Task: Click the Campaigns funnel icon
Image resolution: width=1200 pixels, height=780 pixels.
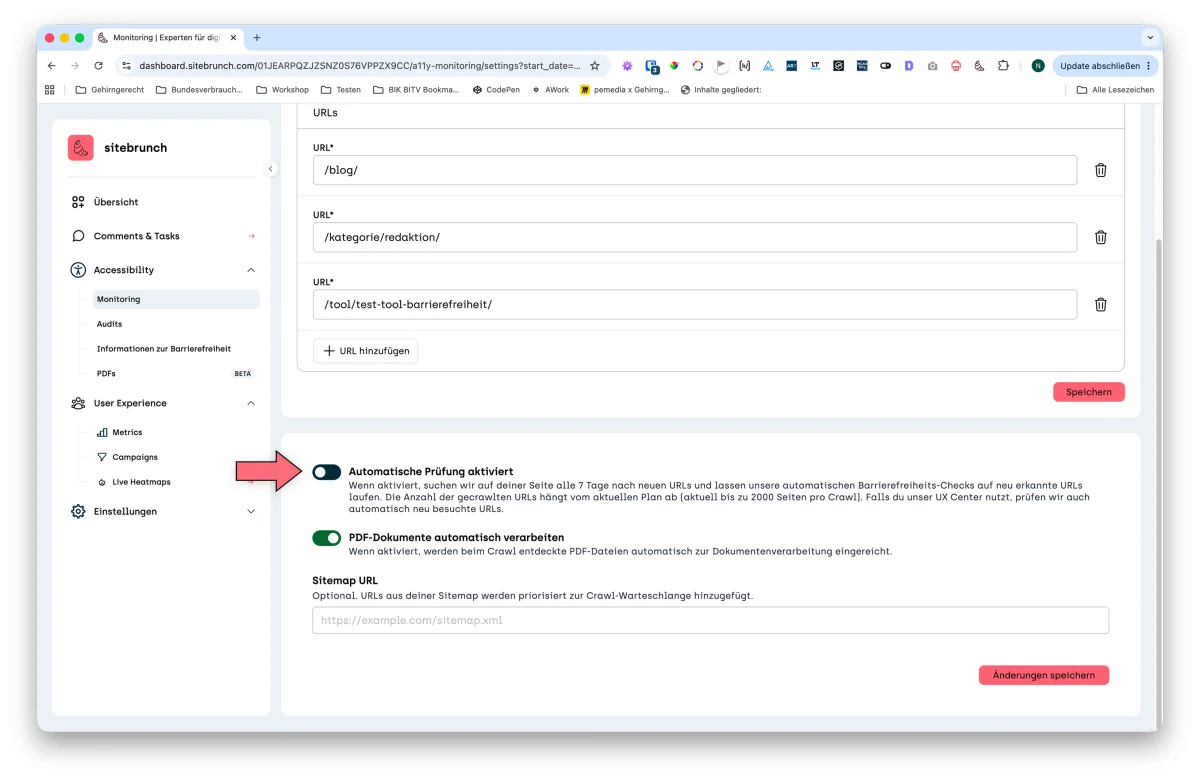Action: [102, 457]
